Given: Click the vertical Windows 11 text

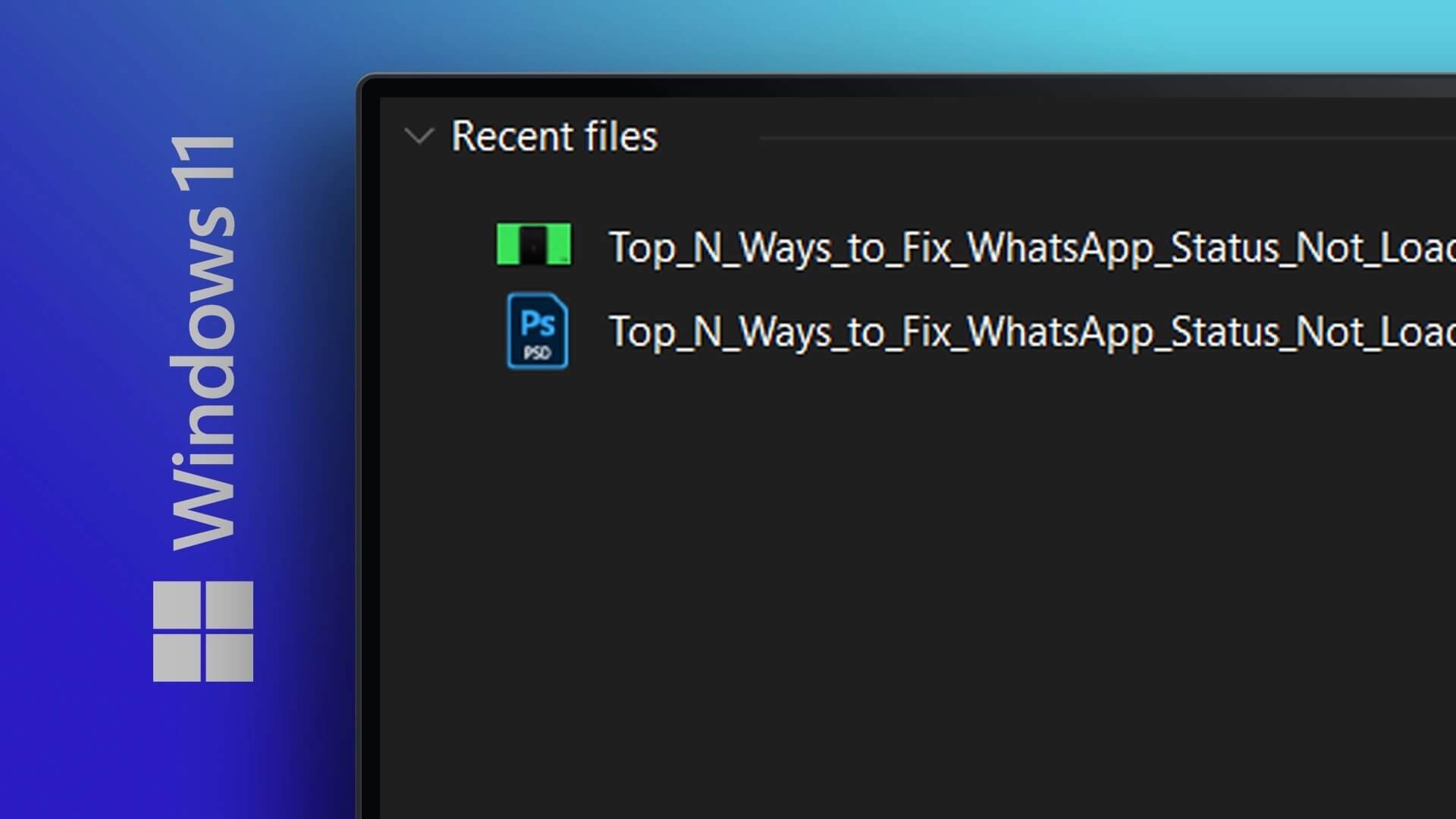Looking at the screenshot, I should (x=203, y=343).
